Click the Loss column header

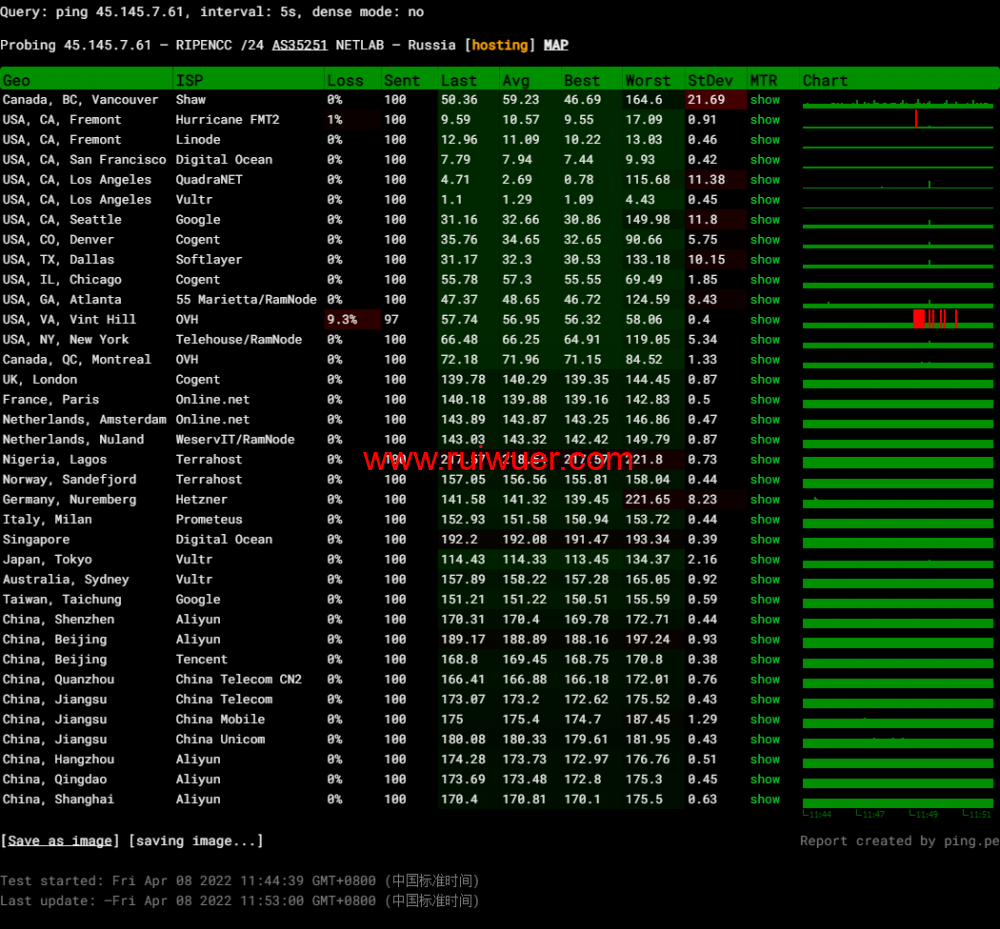(345, 80)
